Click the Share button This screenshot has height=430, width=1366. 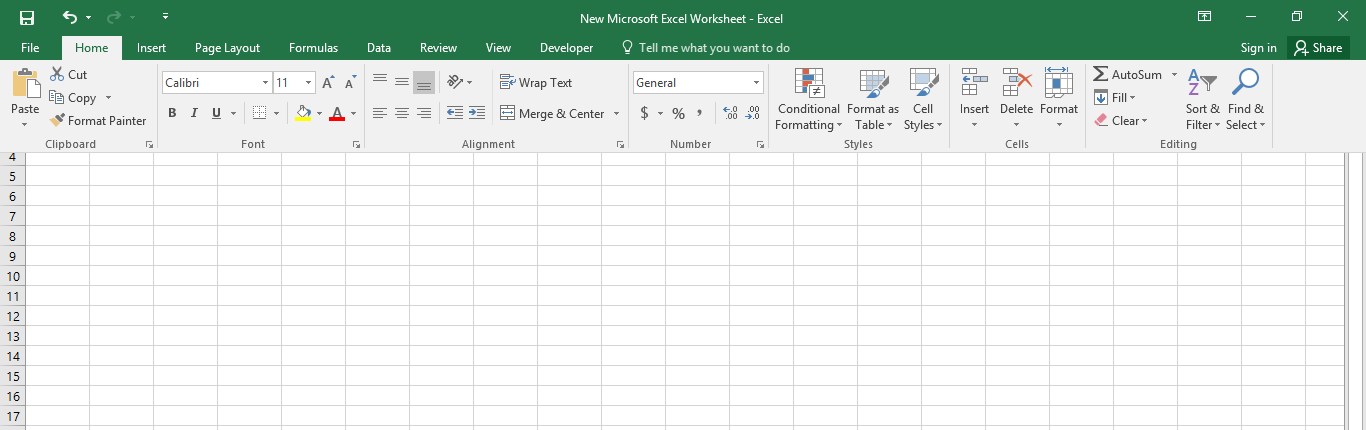coord(1316,48)
